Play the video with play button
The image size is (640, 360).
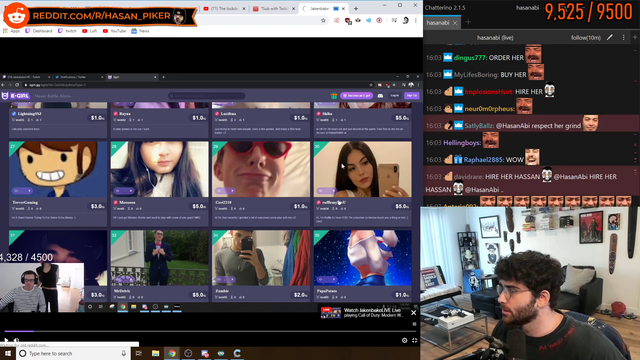pyautogui.click(x=6, y=340)
